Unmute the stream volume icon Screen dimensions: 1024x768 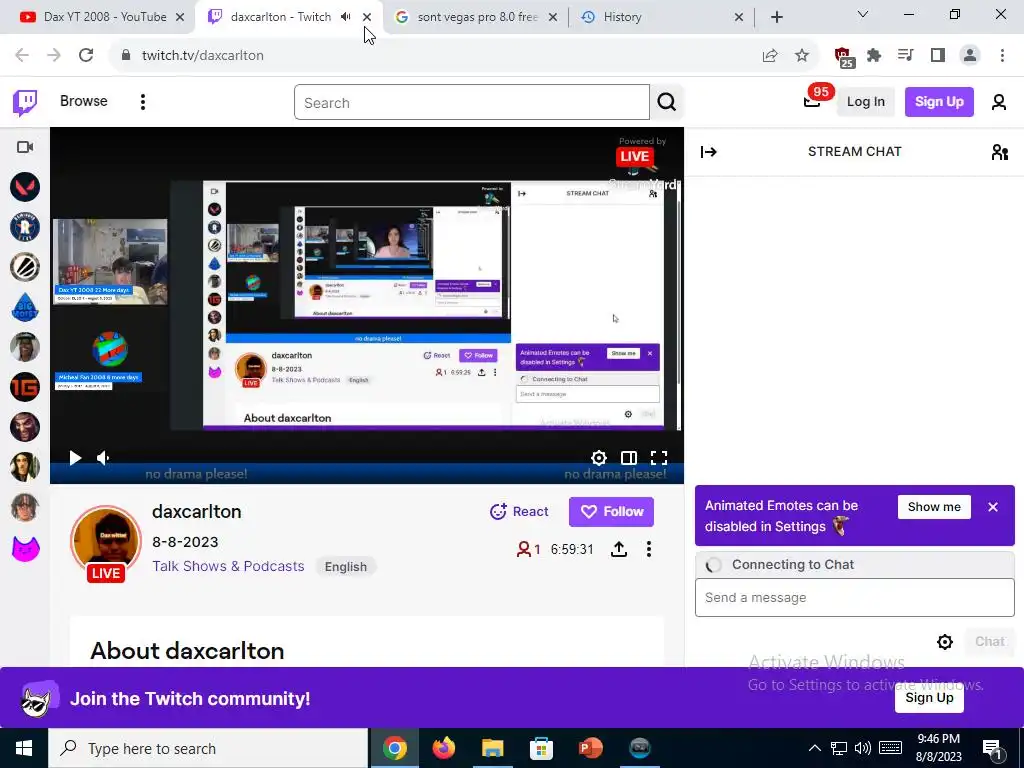103,458
